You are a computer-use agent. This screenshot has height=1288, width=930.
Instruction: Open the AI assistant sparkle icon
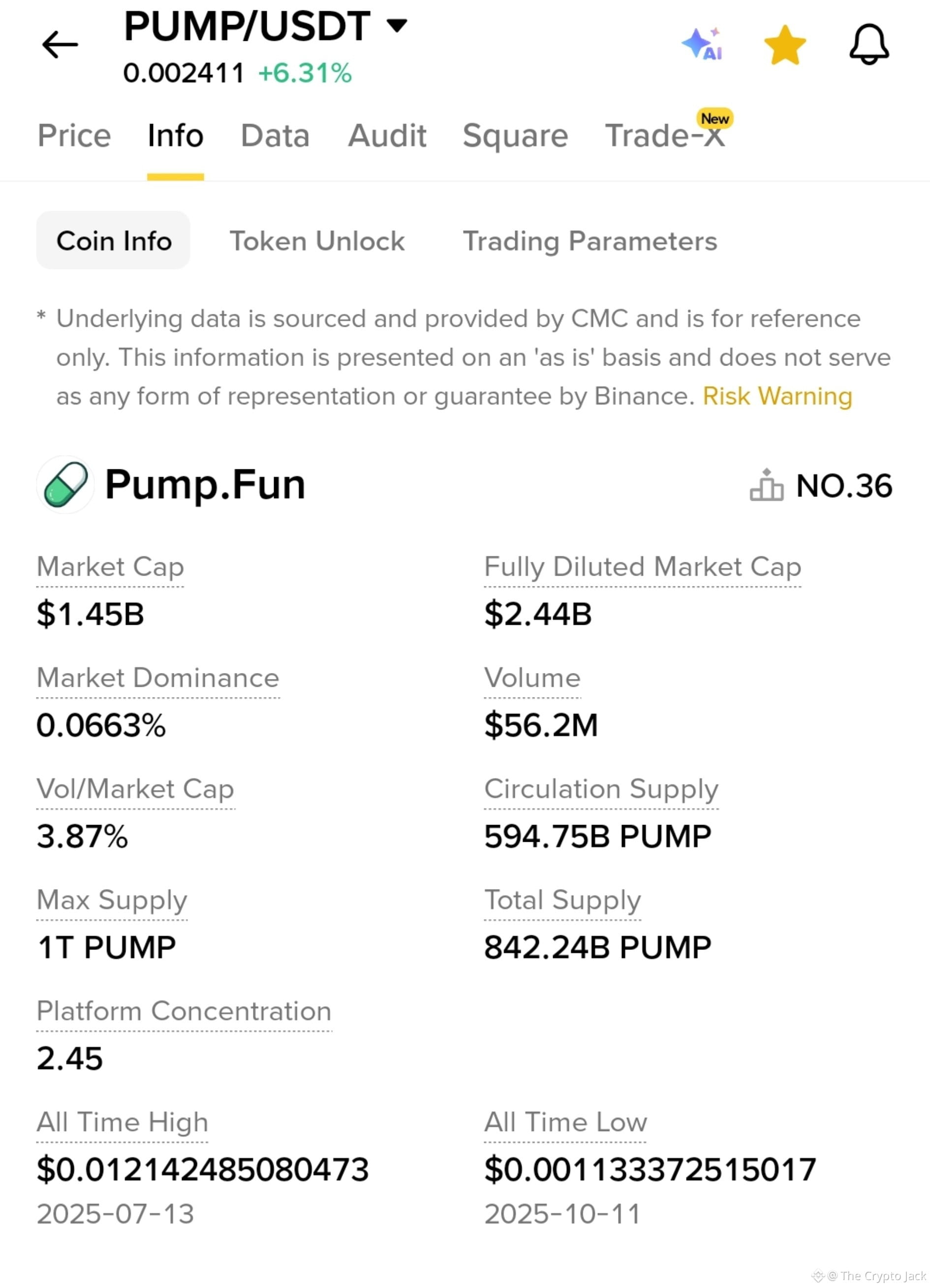(703, 44)
